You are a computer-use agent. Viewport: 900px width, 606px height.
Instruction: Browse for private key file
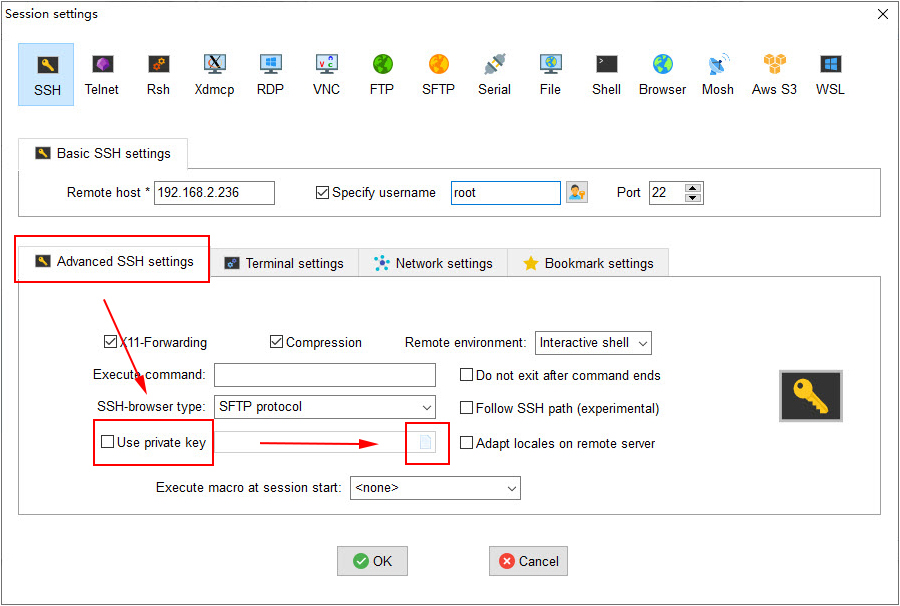click(426, 442)
